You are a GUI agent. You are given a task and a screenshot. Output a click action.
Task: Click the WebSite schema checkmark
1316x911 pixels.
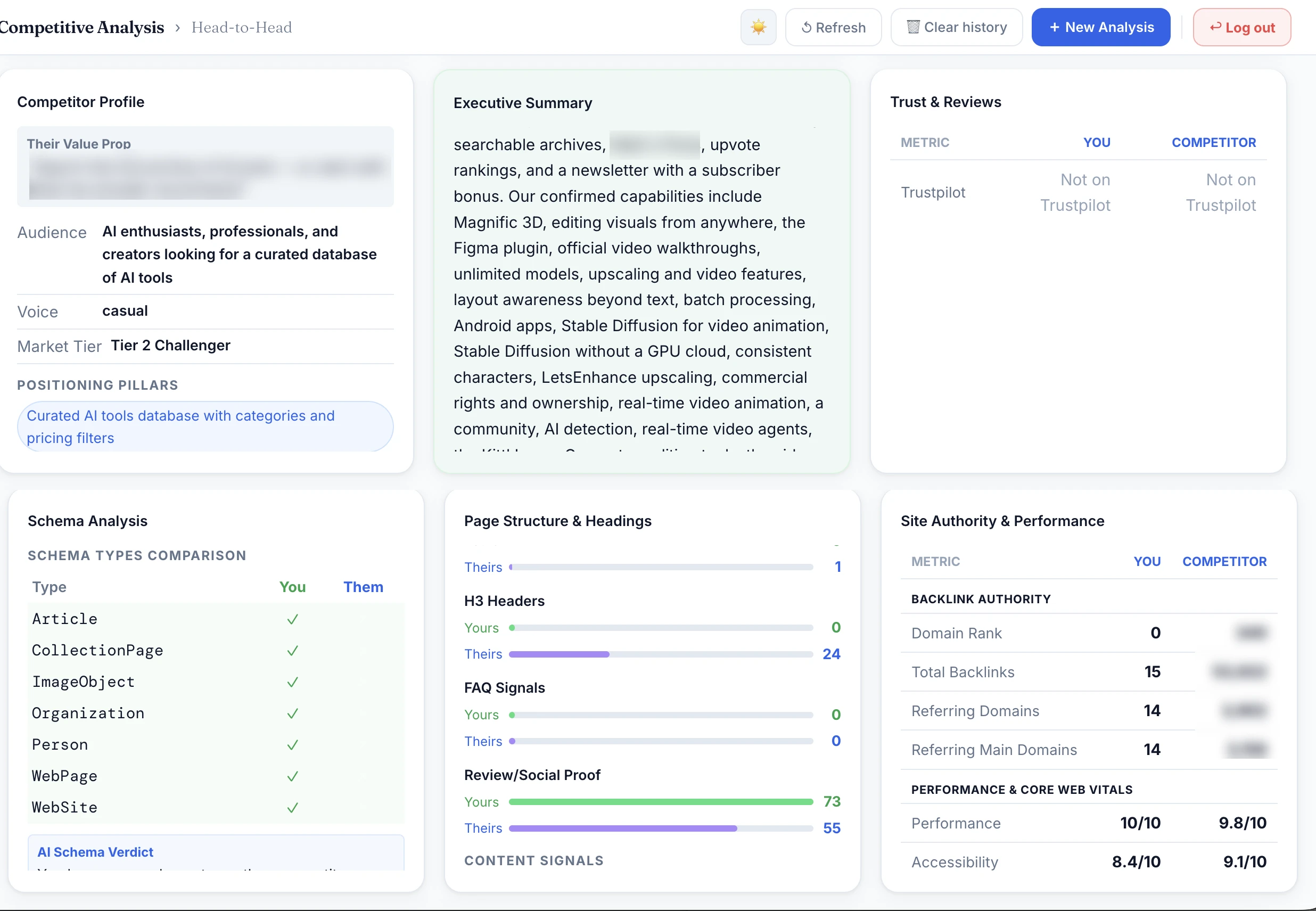tap(292, 808)
